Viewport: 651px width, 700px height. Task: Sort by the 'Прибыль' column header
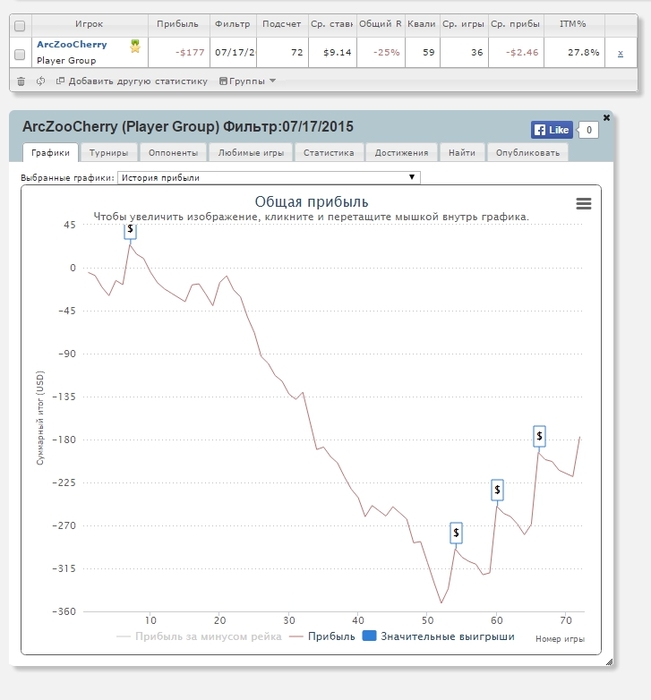click(178, 24)
